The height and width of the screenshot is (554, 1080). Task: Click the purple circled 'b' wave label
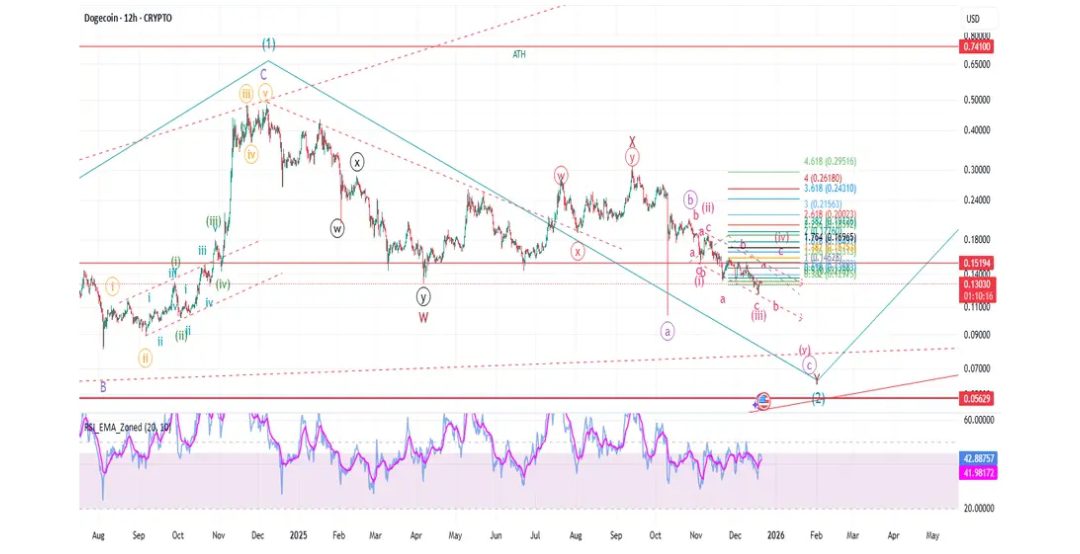pyautogui.click(x=690, y=199)
